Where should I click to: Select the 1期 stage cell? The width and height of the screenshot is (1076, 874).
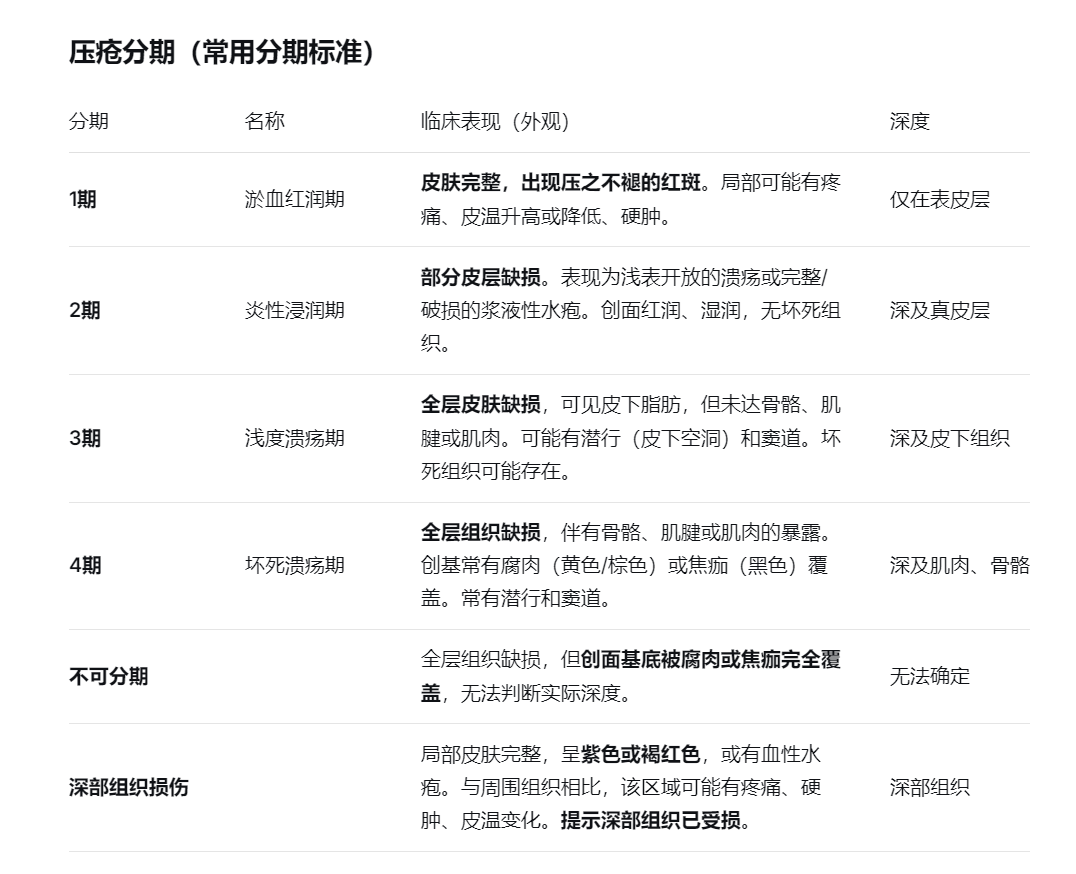pos(83,199)
